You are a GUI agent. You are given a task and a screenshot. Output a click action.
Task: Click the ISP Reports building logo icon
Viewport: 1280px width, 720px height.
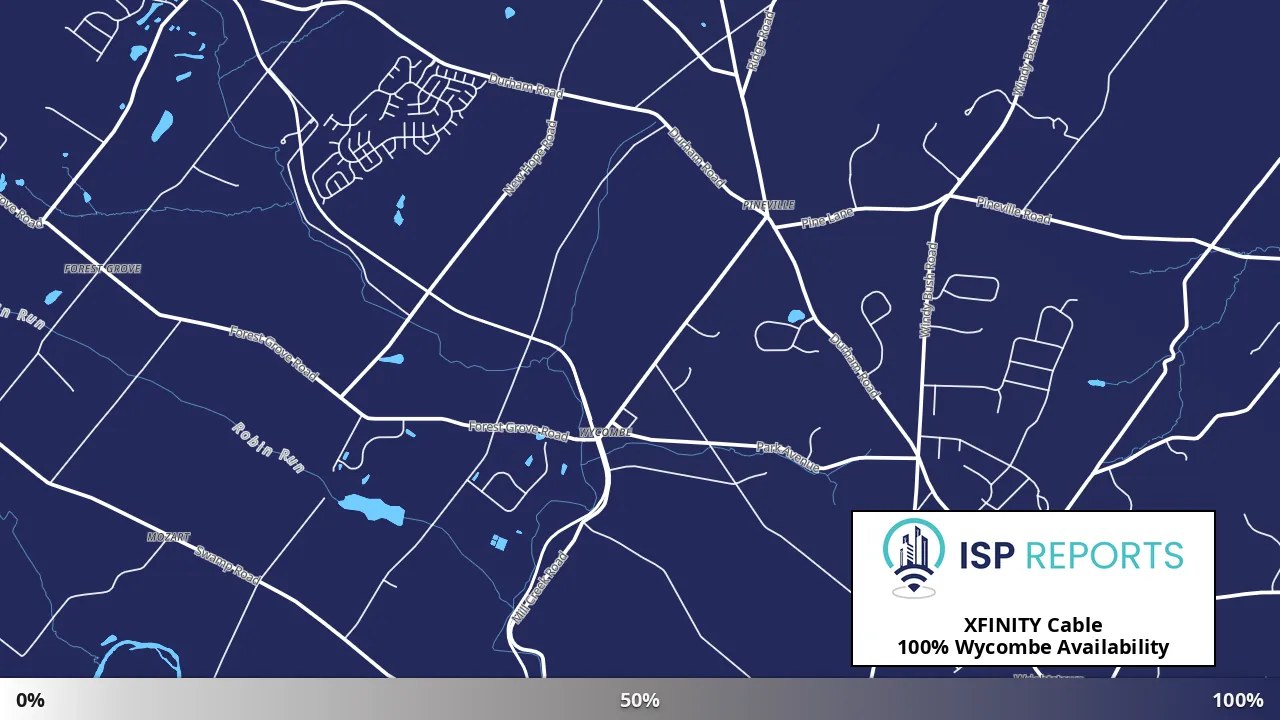[914, 557]
